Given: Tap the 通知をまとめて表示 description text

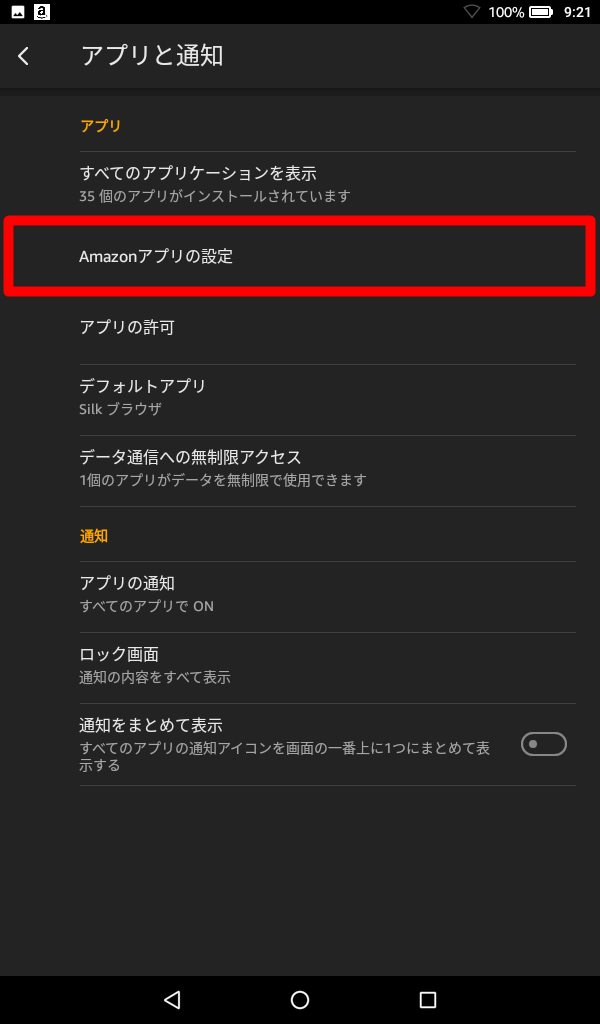Looking at the screenshot, I should [285, 756].
